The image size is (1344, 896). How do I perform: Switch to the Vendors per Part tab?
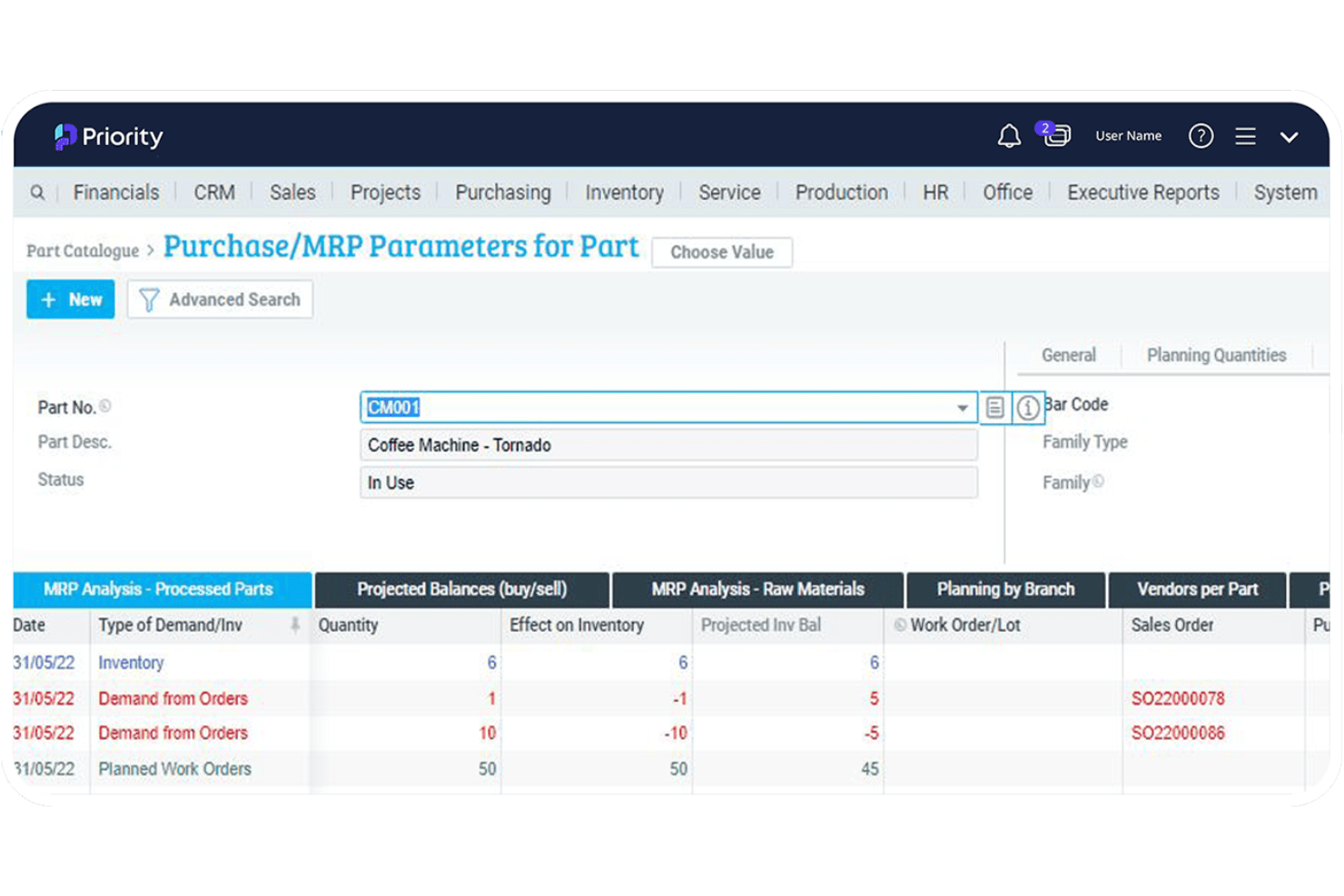1197,589
